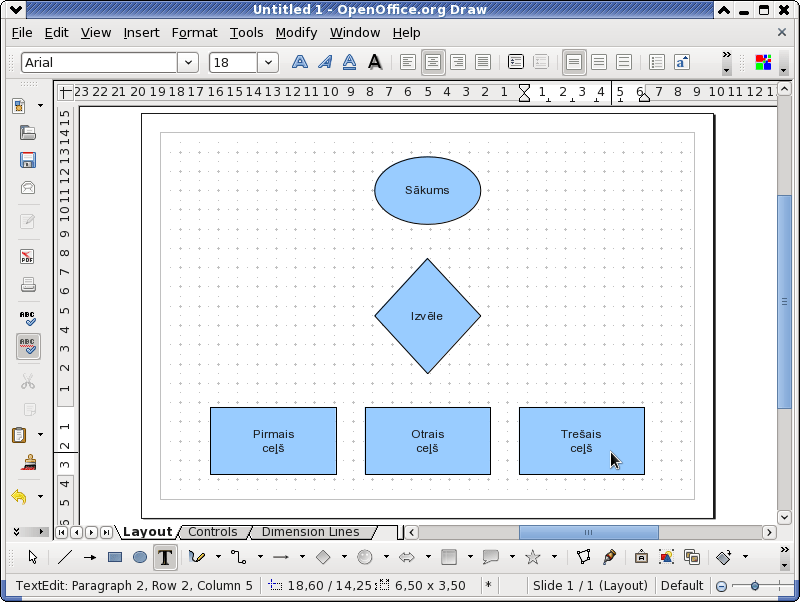Print the file directly
800x602 pixels.
28,284
